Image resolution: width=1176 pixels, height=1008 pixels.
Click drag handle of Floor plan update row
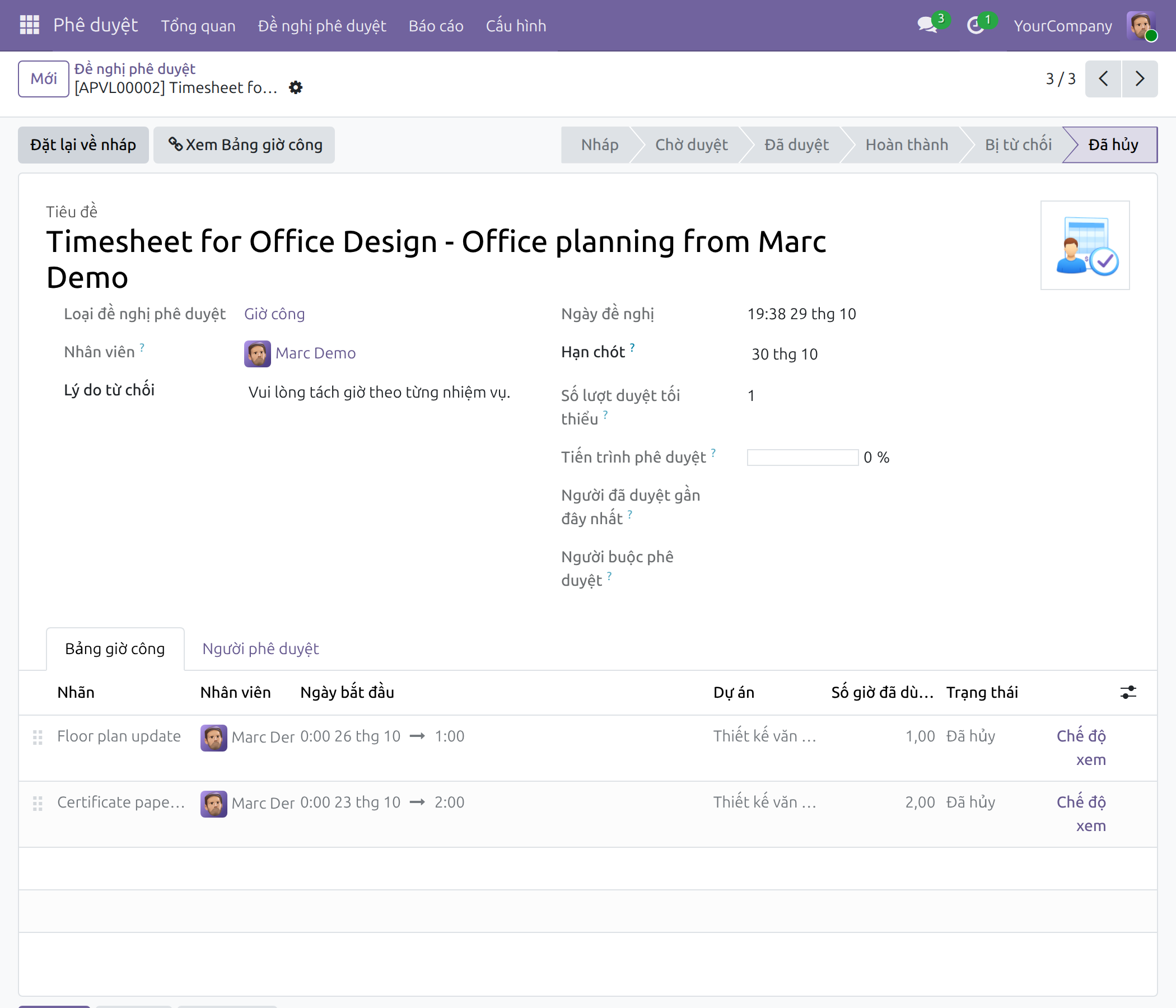[38, 737]
